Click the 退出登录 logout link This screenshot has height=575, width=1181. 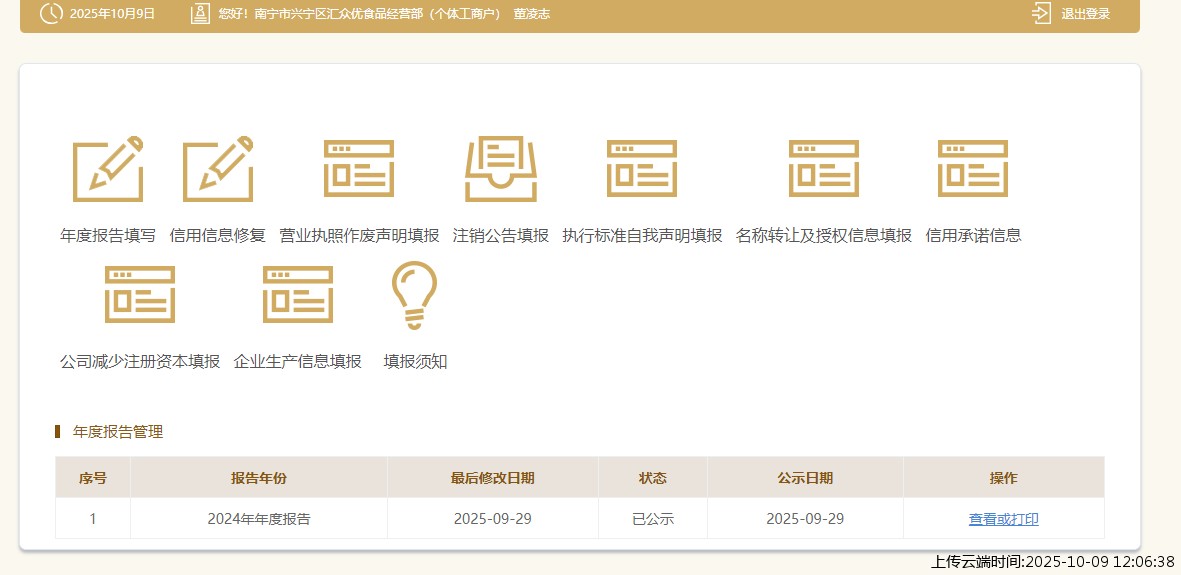point(1085,14)
